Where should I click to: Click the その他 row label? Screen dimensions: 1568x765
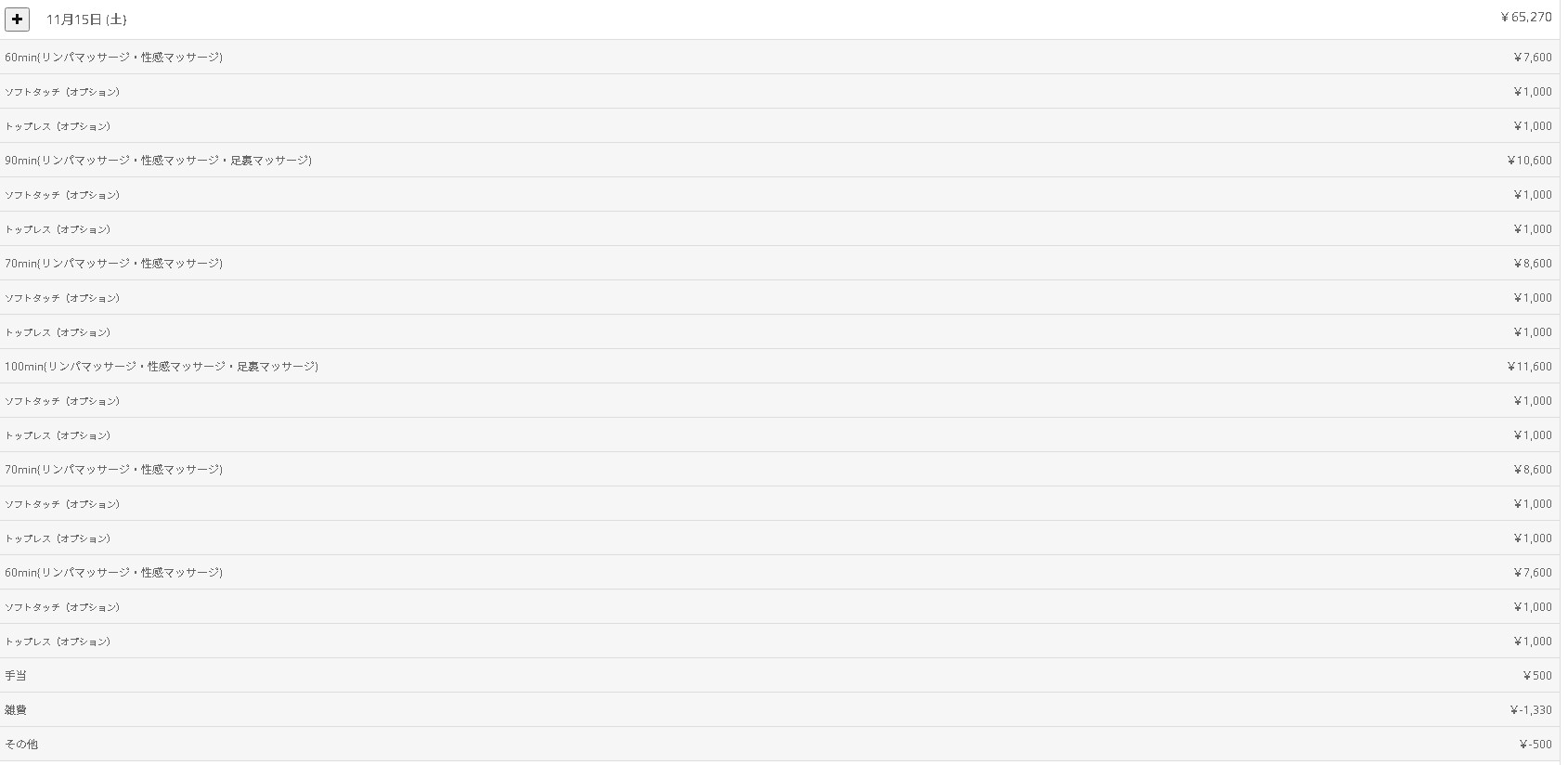pyautogui.click(x=21, y=745)
